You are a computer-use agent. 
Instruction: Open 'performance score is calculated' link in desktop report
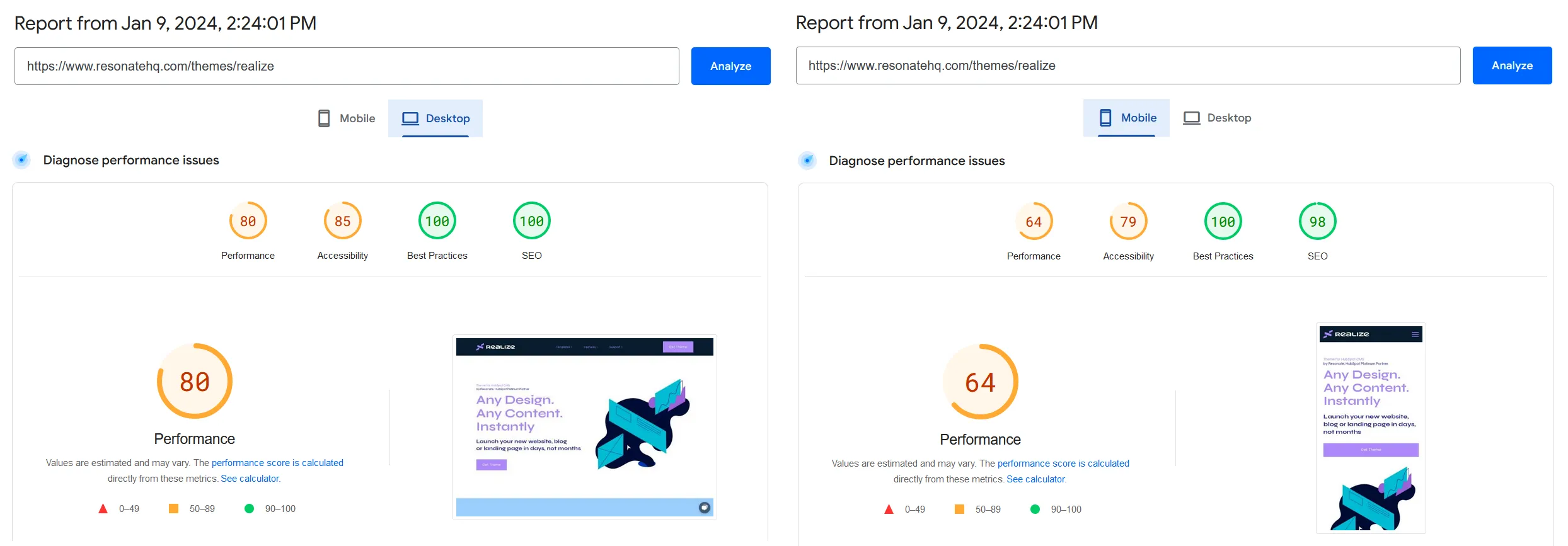(x=277, y=463)
